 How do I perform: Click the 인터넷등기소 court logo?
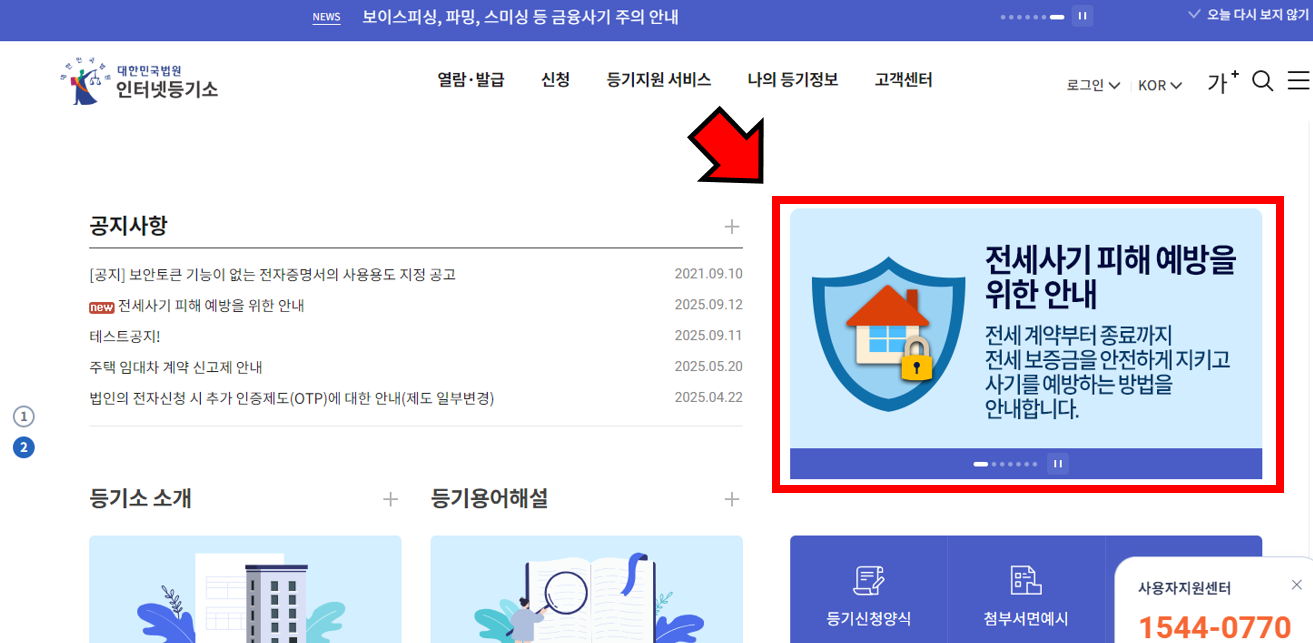pos(138,82)
